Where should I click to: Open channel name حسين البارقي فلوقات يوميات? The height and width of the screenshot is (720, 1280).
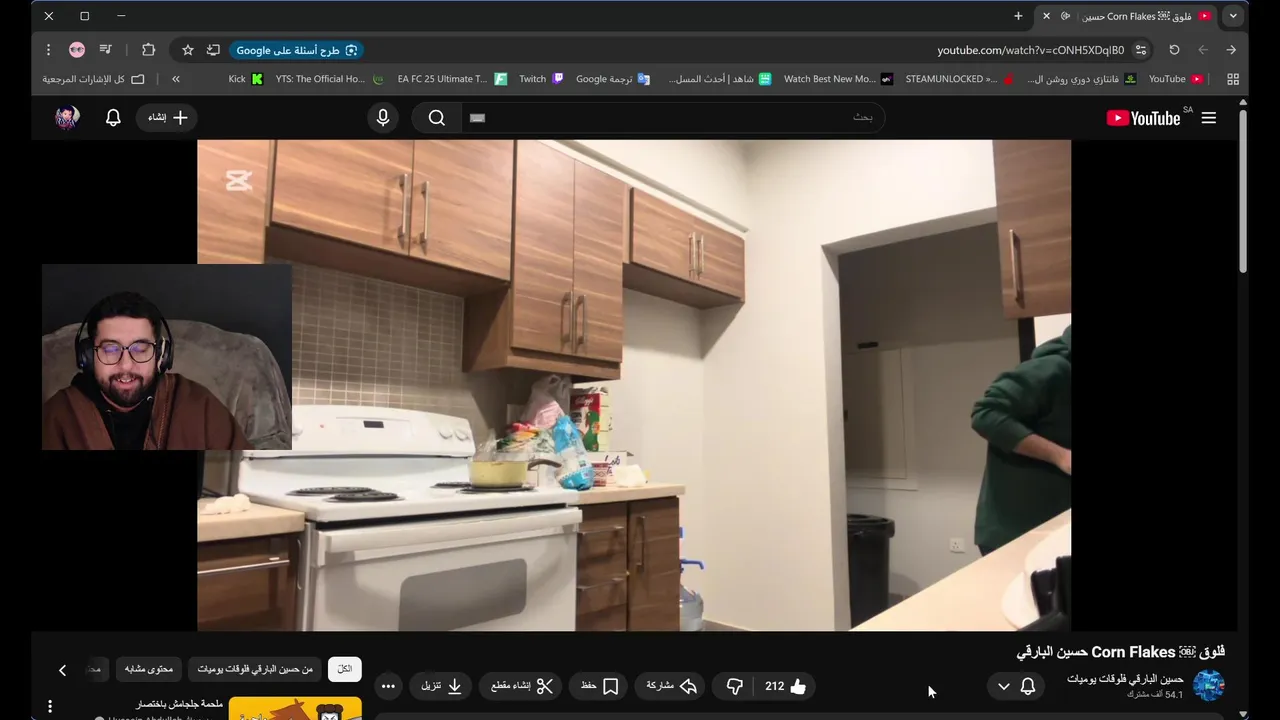[1125, 679]
